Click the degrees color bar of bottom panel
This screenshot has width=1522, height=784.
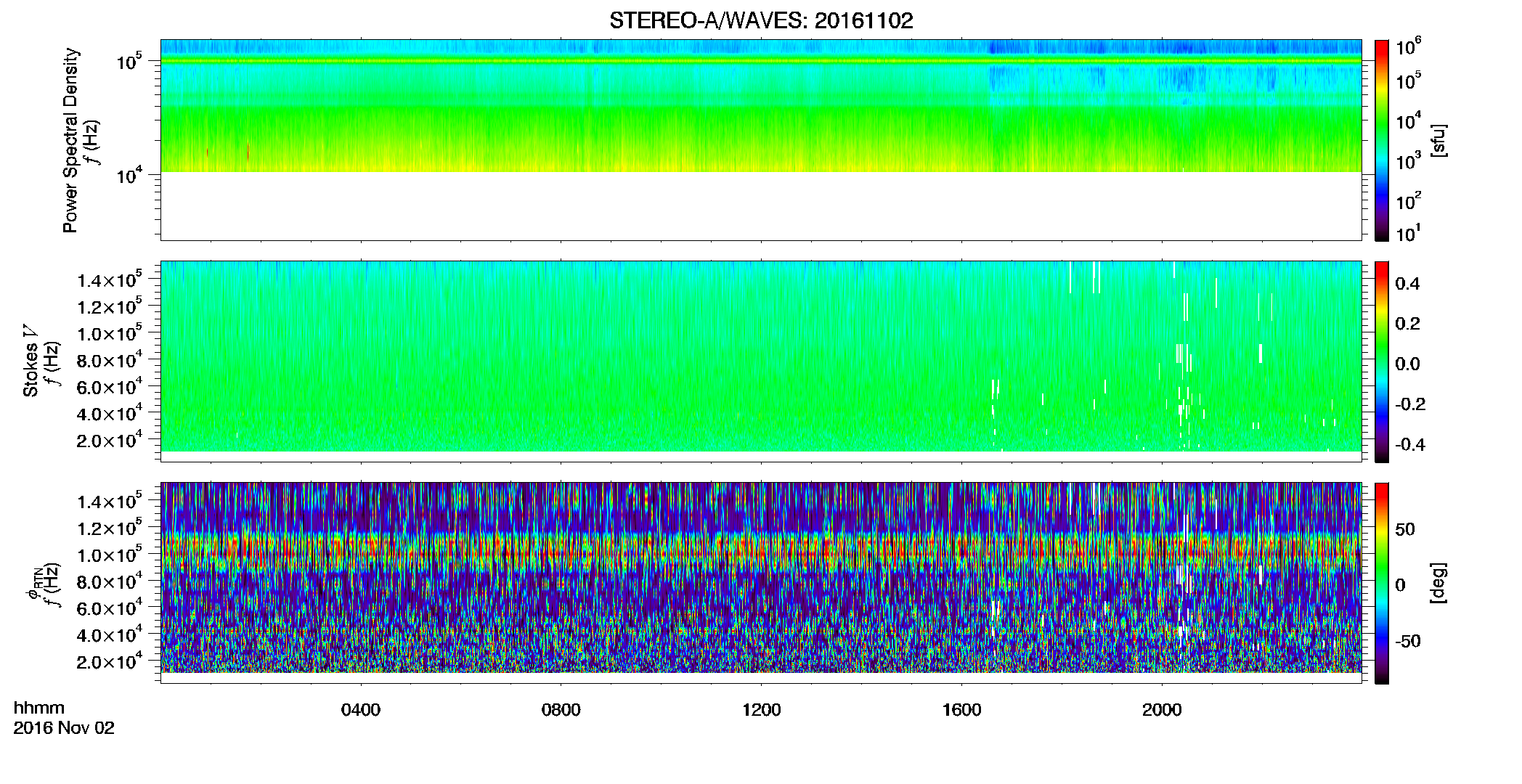1382,583
